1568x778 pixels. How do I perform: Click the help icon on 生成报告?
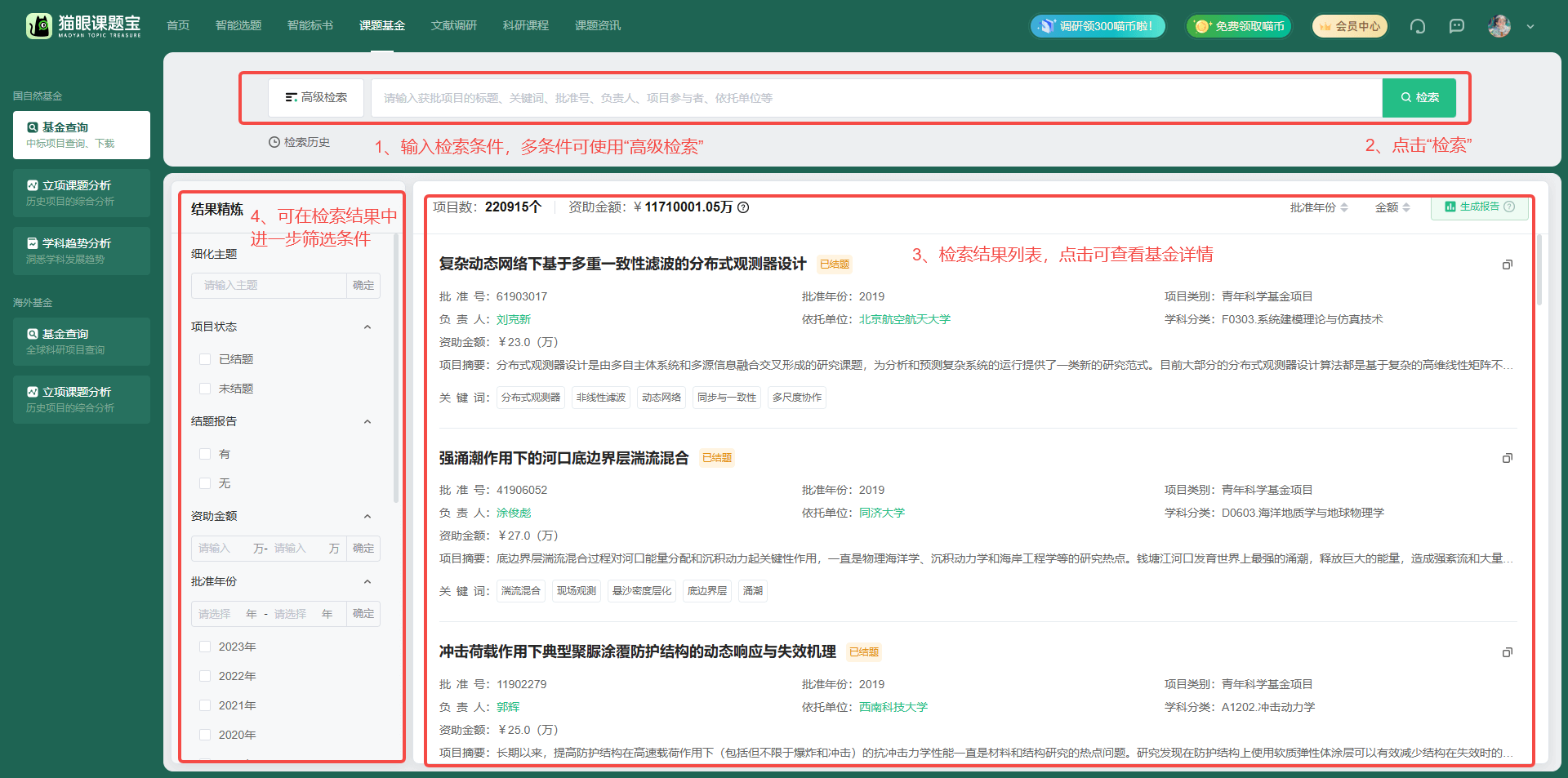(1509, 207)
